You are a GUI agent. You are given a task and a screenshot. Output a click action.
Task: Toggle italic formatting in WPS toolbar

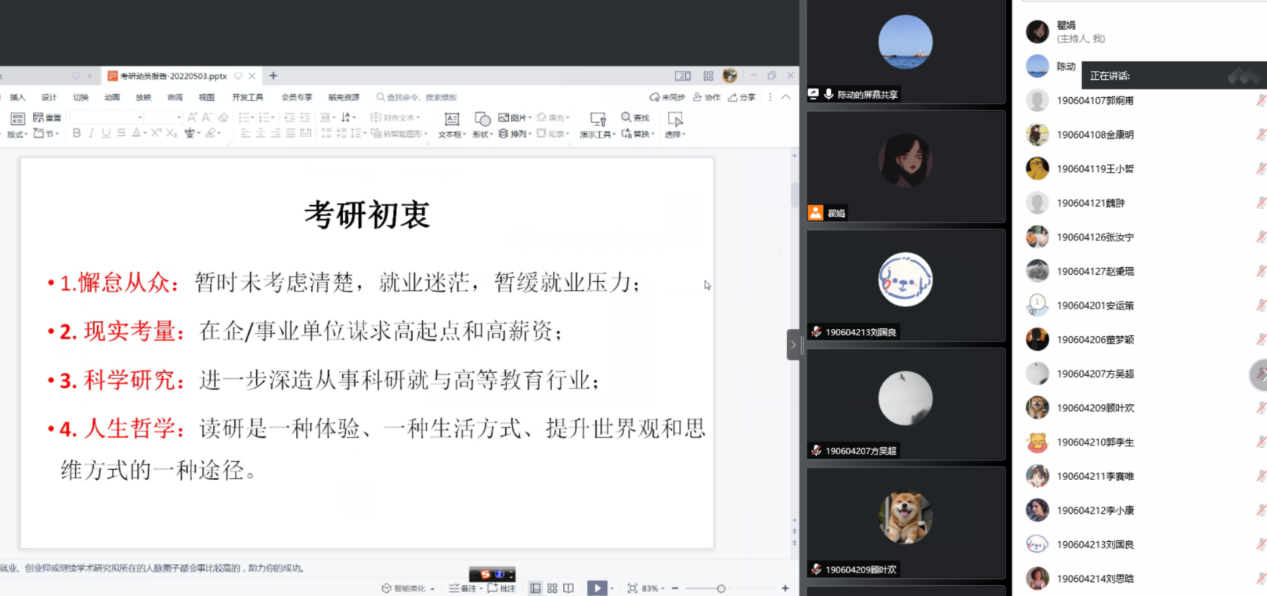(91, 133)
